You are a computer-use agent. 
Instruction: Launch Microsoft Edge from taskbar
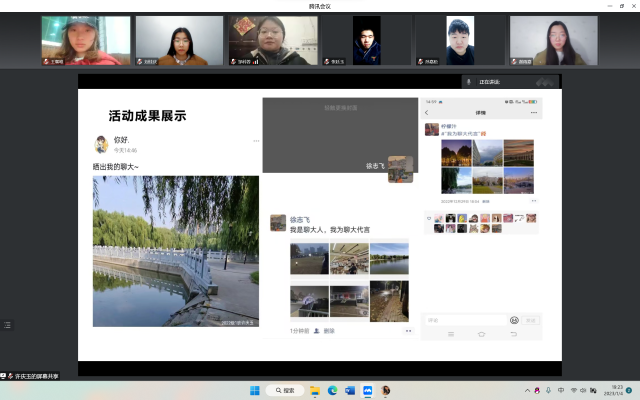click(332, 390)
